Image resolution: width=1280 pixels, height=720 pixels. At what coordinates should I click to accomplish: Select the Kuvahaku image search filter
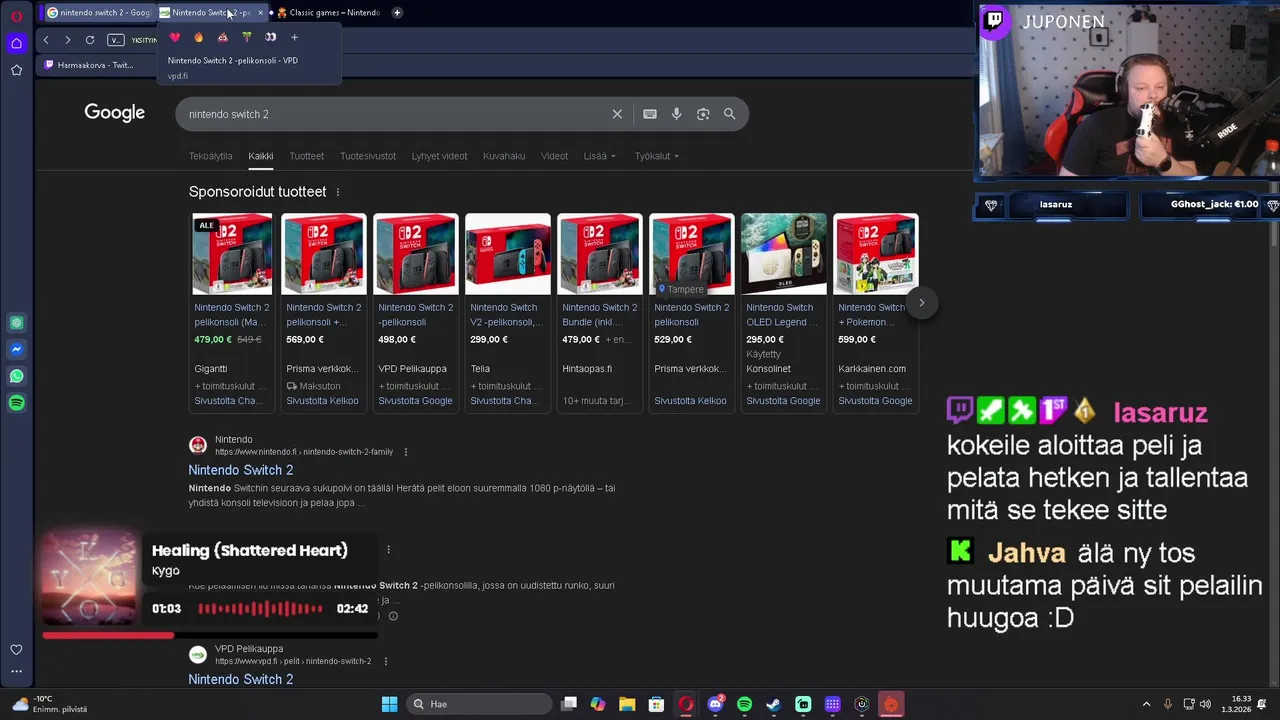click(504, 156)
